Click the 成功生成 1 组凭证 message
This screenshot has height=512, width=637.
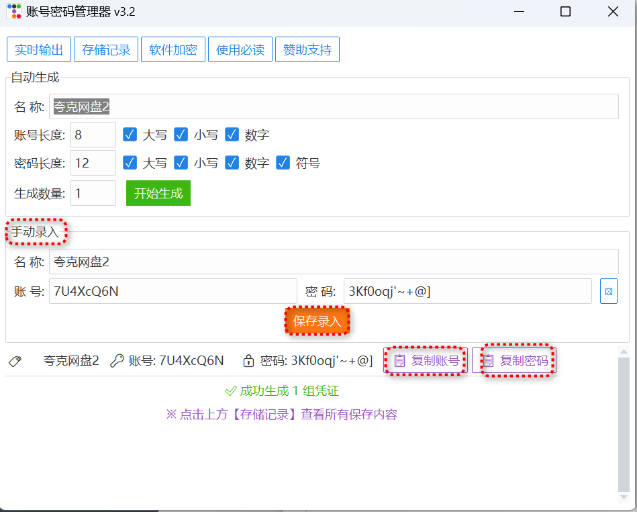[282, 391]
